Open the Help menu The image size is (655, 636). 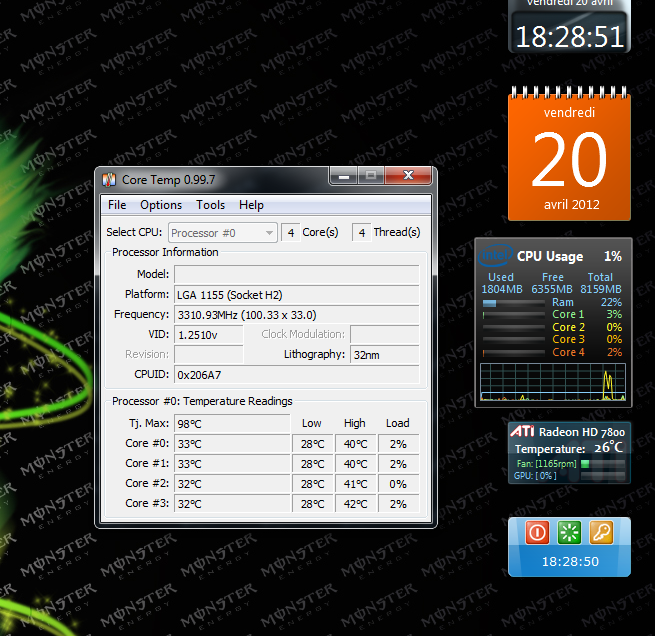251,205
